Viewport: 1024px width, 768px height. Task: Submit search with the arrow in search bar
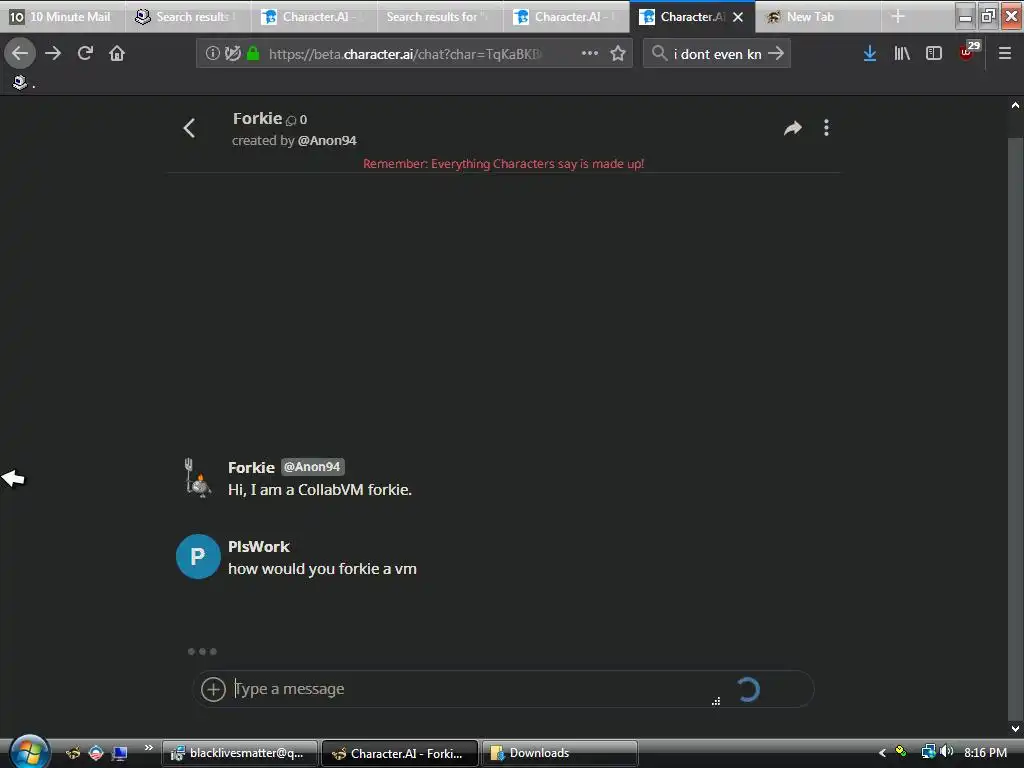click(x=776, y=54)
